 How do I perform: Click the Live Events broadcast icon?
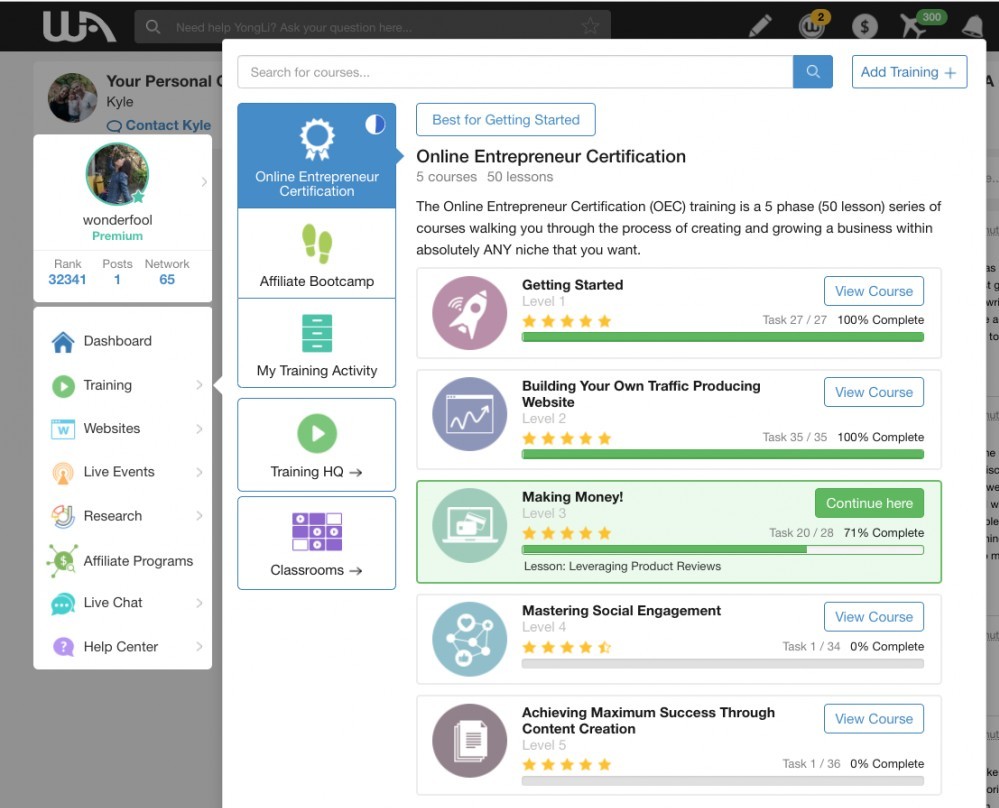[63, 473]
